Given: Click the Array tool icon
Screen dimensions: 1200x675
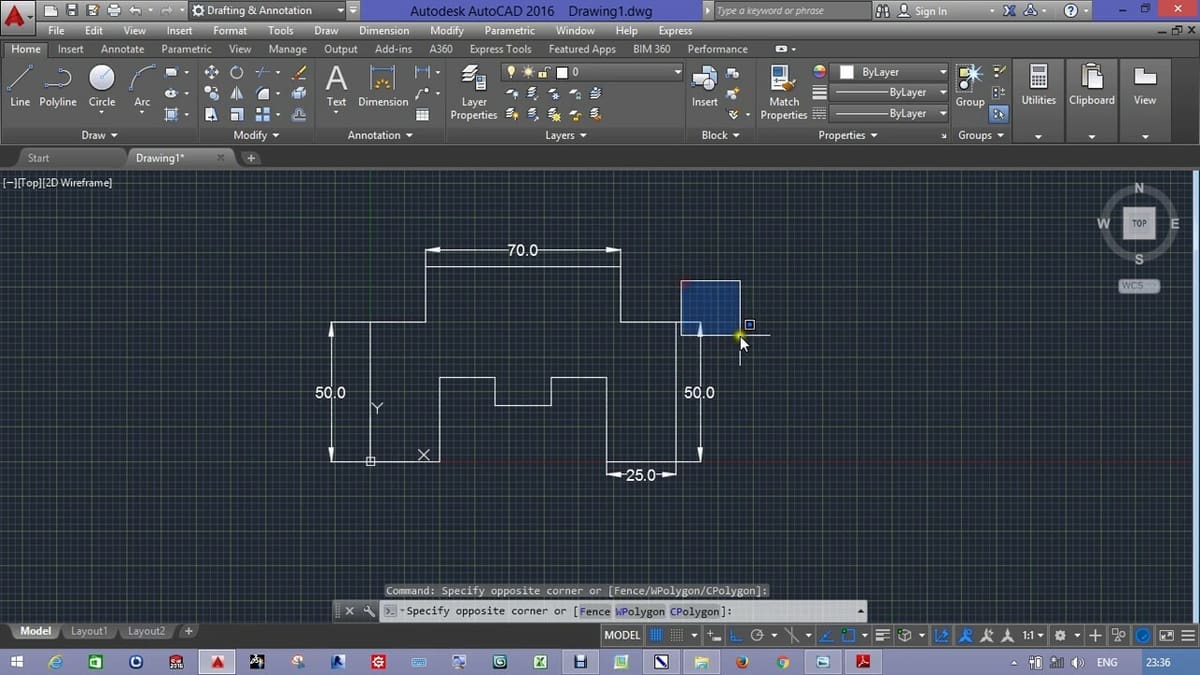Looking at the screenshot, I should tap(263, 114).
